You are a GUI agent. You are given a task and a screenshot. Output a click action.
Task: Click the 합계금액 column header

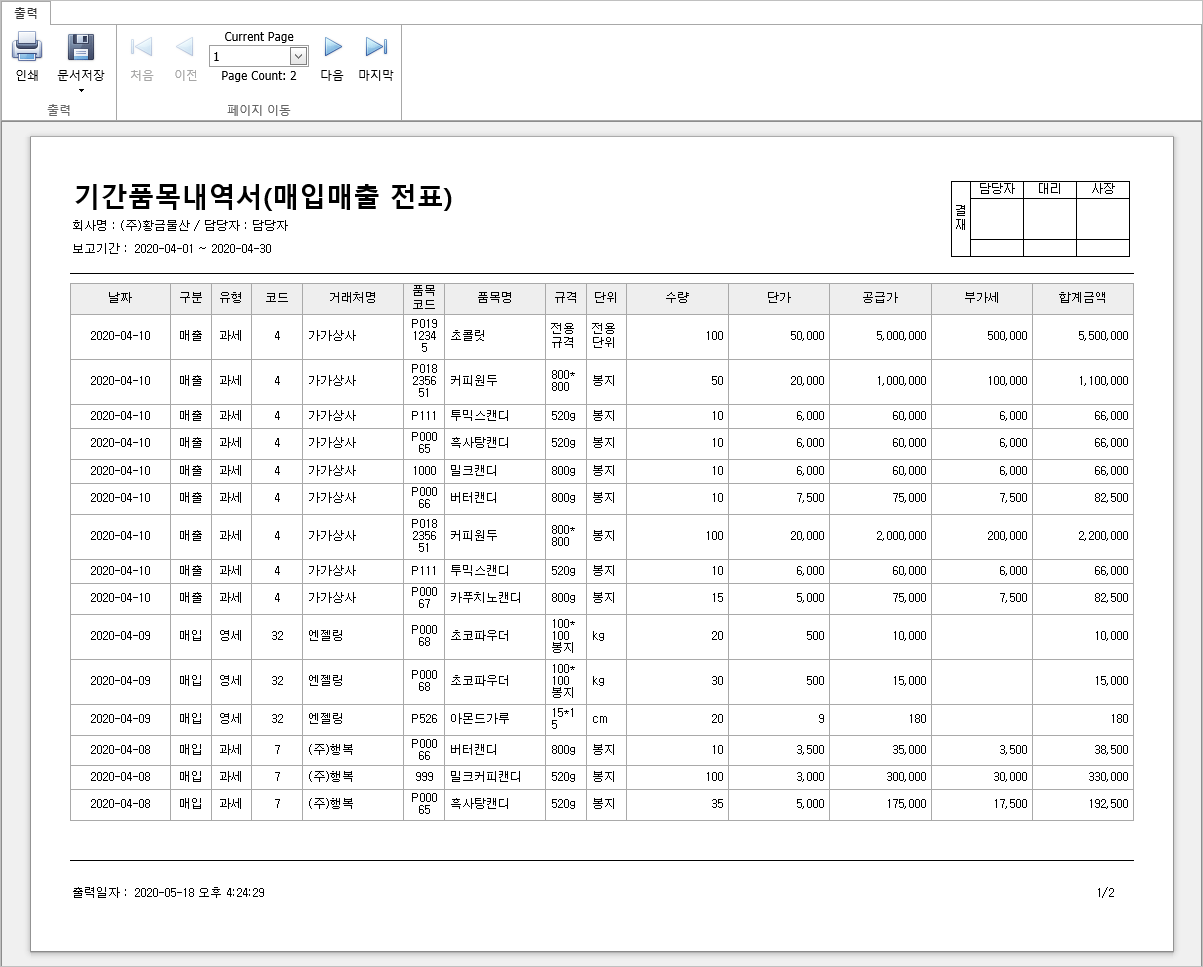pos(1083,298)
